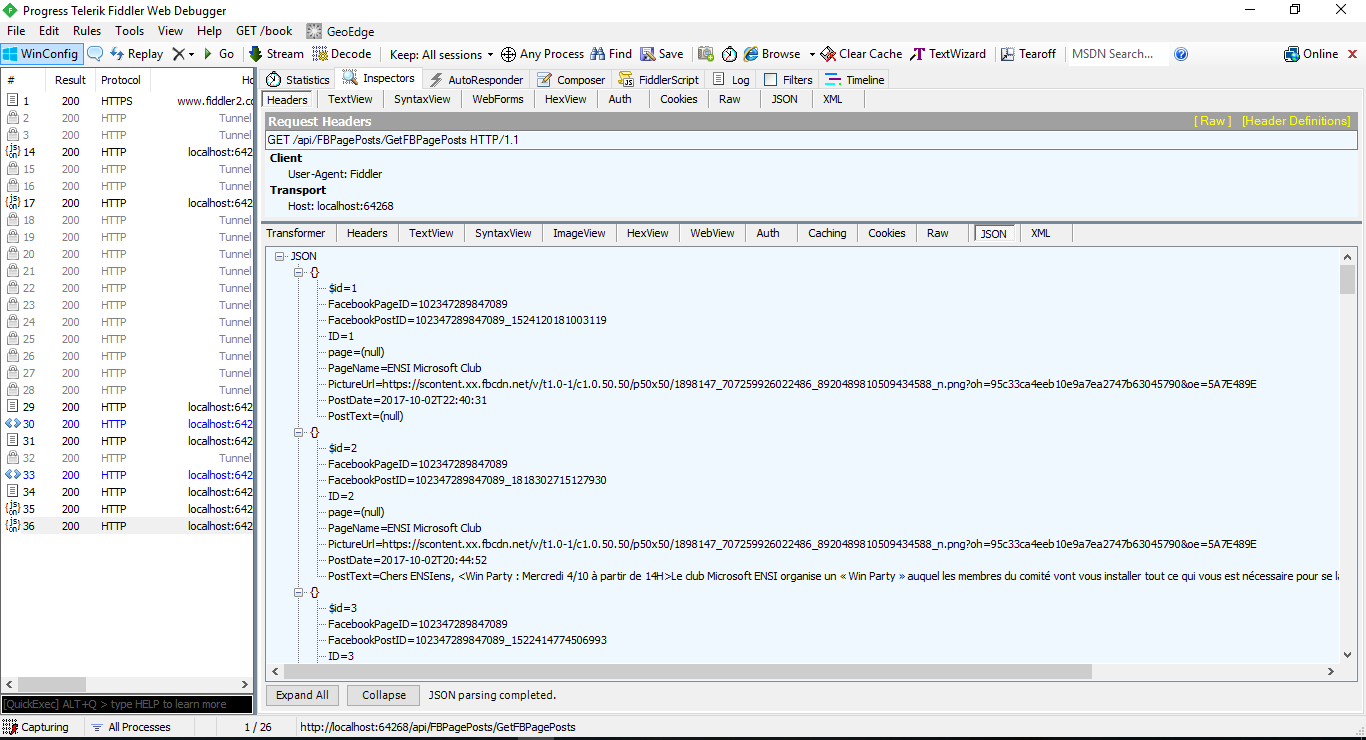Select the response Caching tab

[x=827, y=233]
